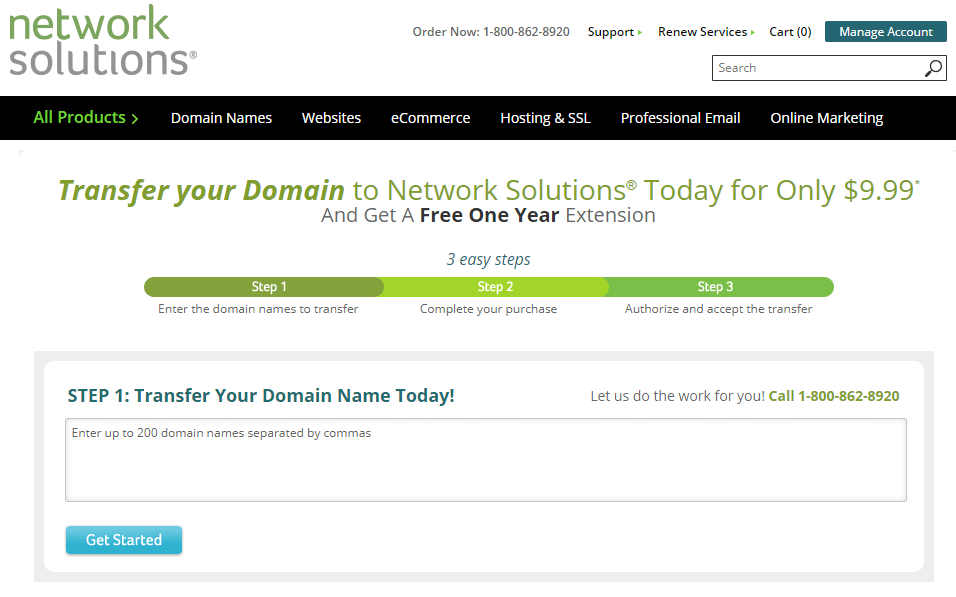The image size is (956, 597).
Task: Click the Call 1-800-862-8920 link
Action: pyautogui.click(x=833, y=396)
